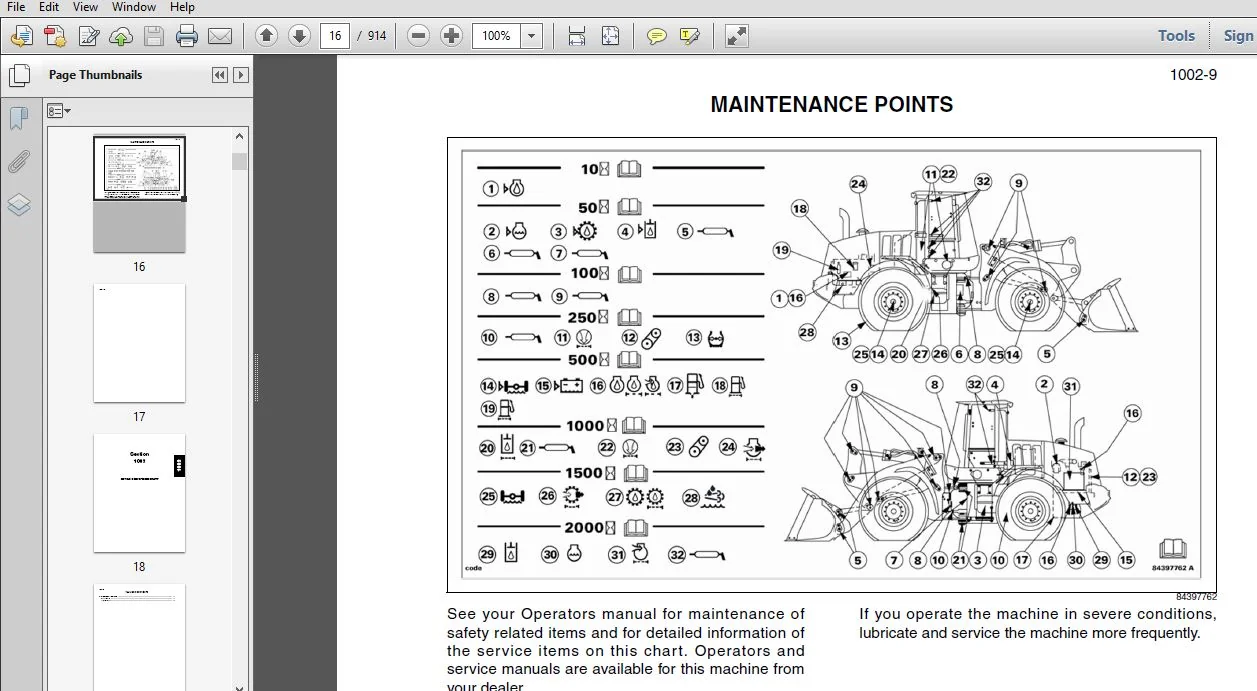Click the Print icon
The image size is (1257, 691).
tap(187, 37)
